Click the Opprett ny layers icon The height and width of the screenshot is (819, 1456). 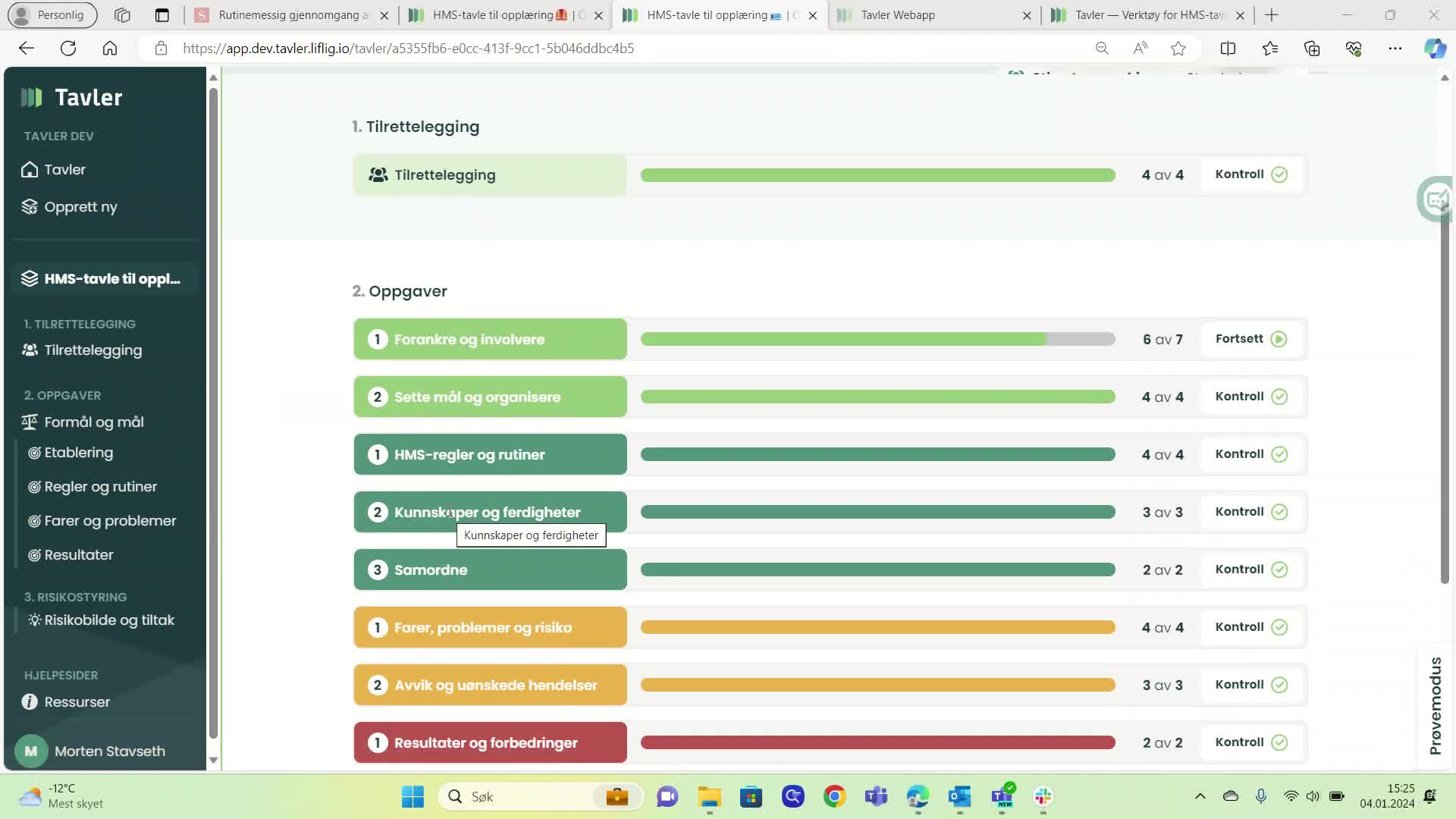(30, 206)
